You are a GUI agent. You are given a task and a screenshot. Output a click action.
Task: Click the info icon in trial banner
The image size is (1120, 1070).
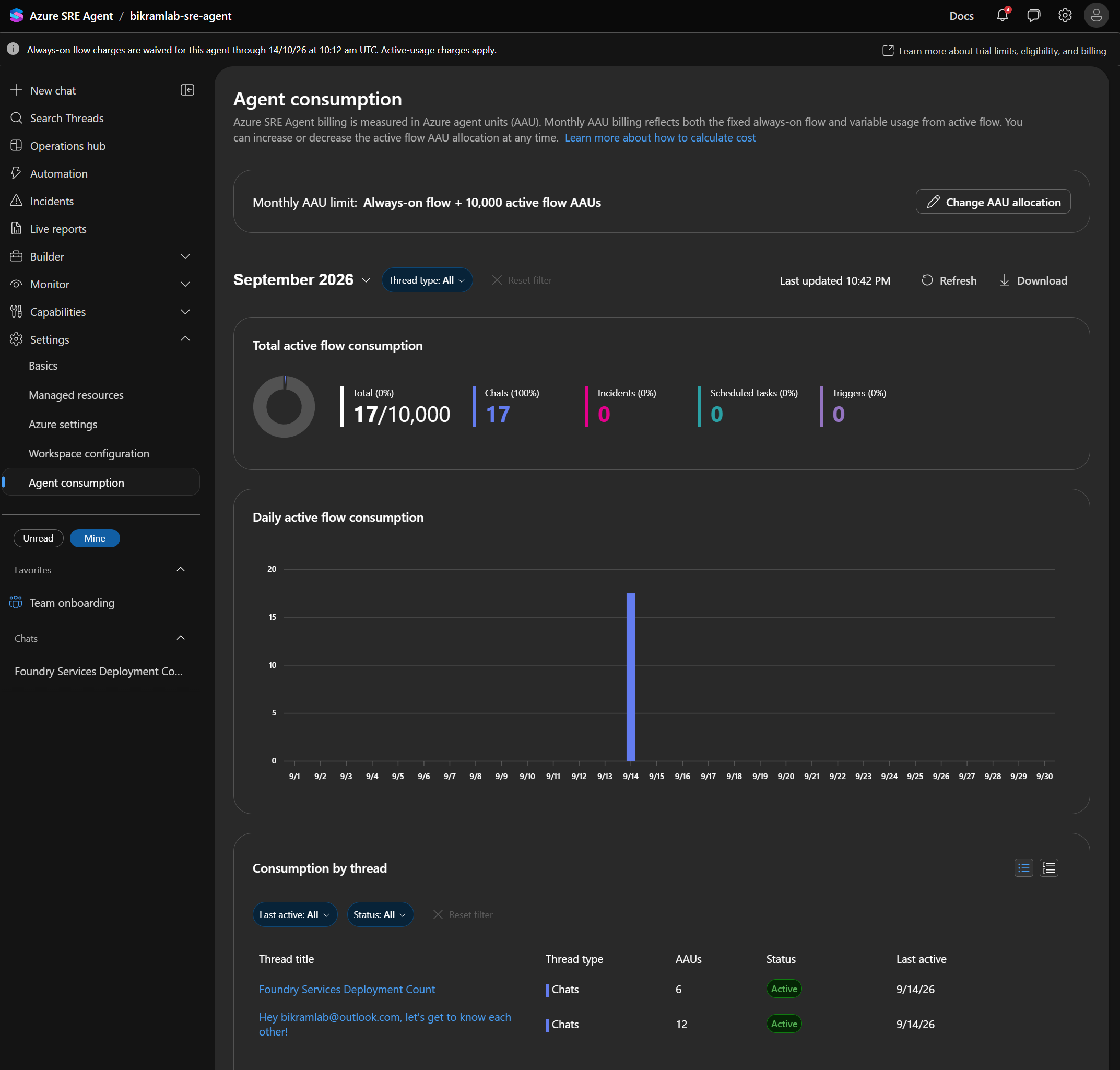[13, 49]
